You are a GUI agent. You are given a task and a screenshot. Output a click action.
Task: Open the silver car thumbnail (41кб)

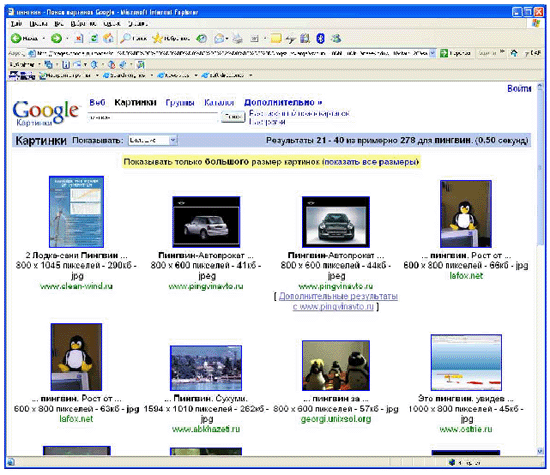coord(206,222)
